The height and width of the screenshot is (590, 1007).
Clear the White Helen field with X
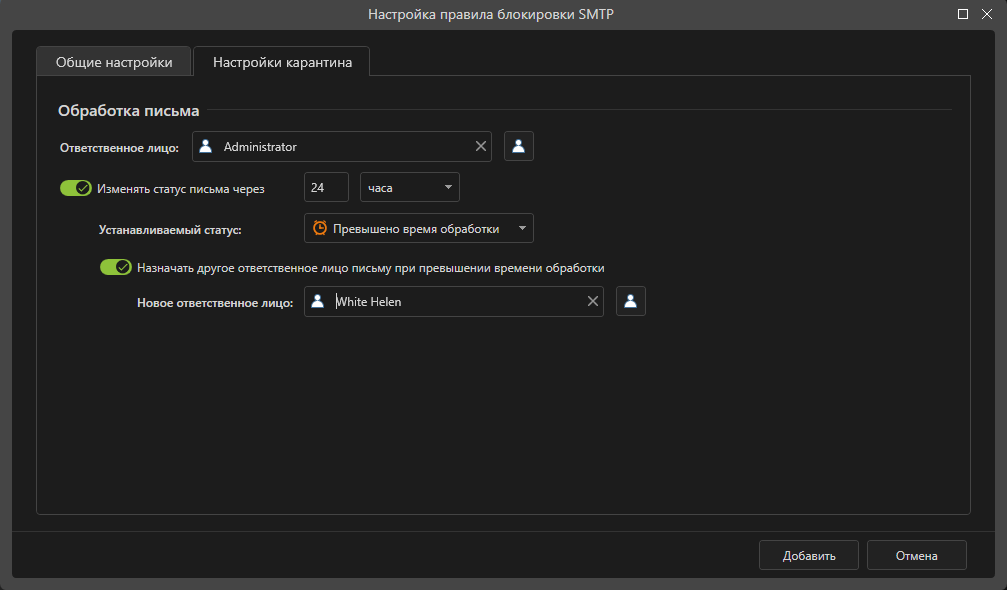[593, 302]
